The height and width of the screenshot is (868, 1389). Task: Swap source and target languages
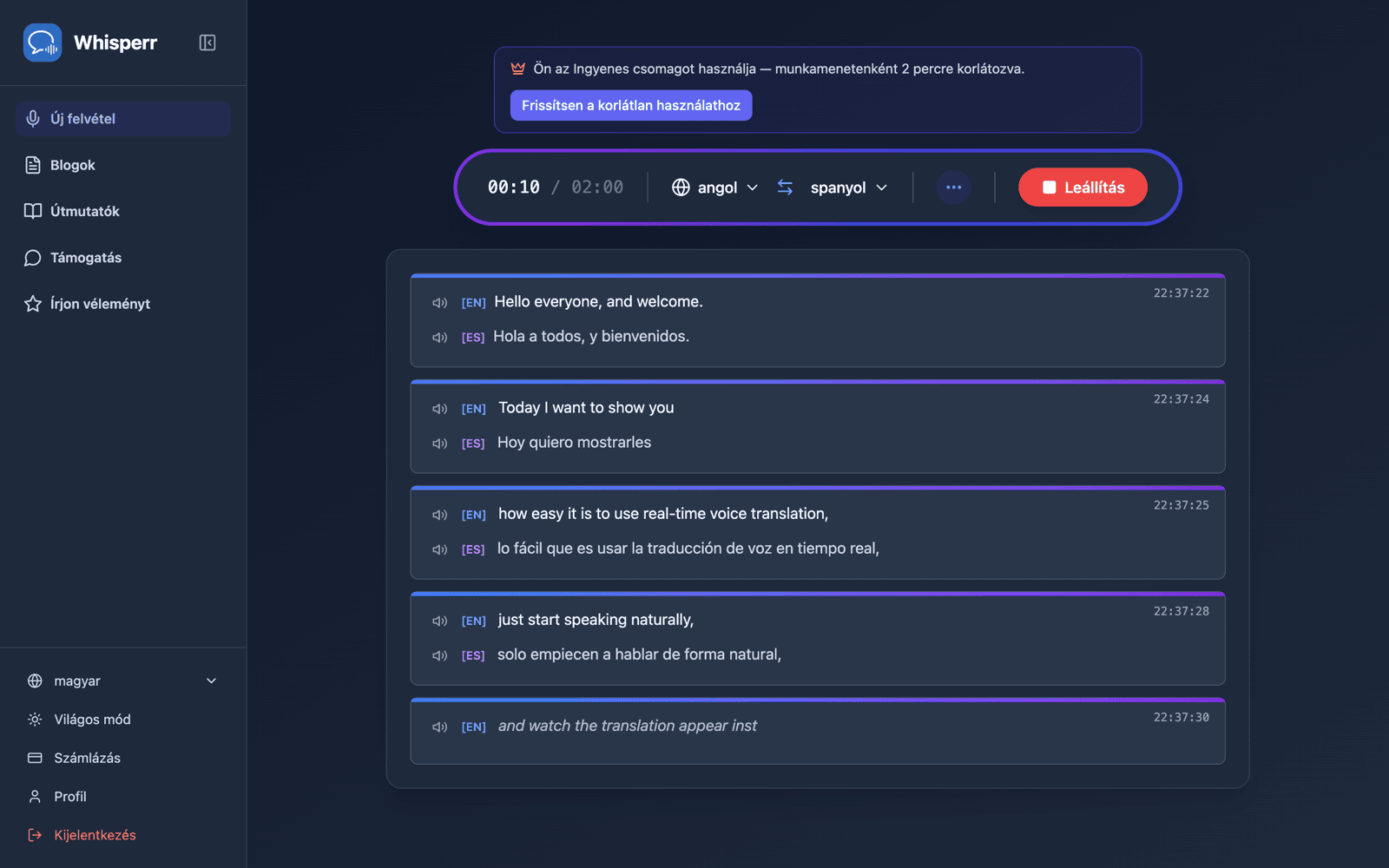coord(785,187)
